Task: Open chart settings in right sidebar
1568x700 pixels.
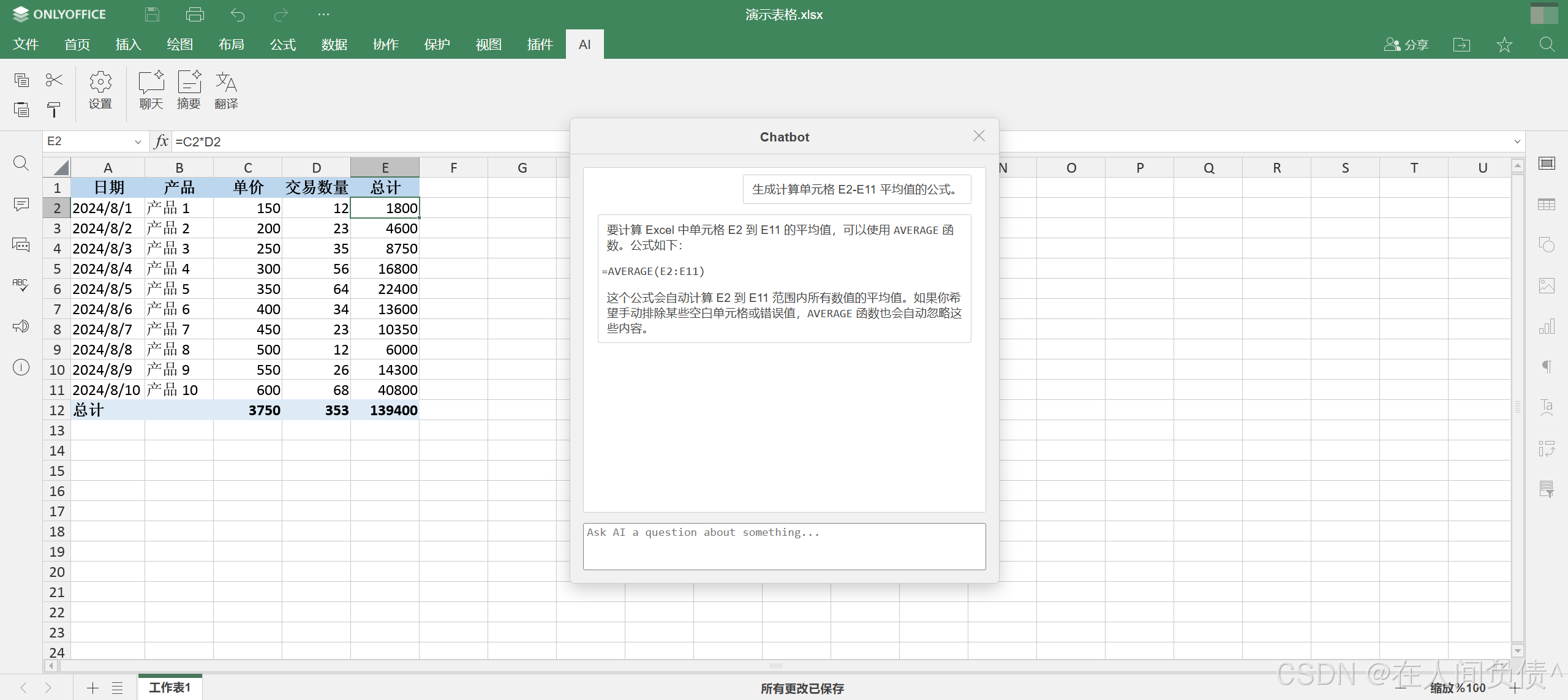Action: pyautogui.click(x=1547, y=326)
